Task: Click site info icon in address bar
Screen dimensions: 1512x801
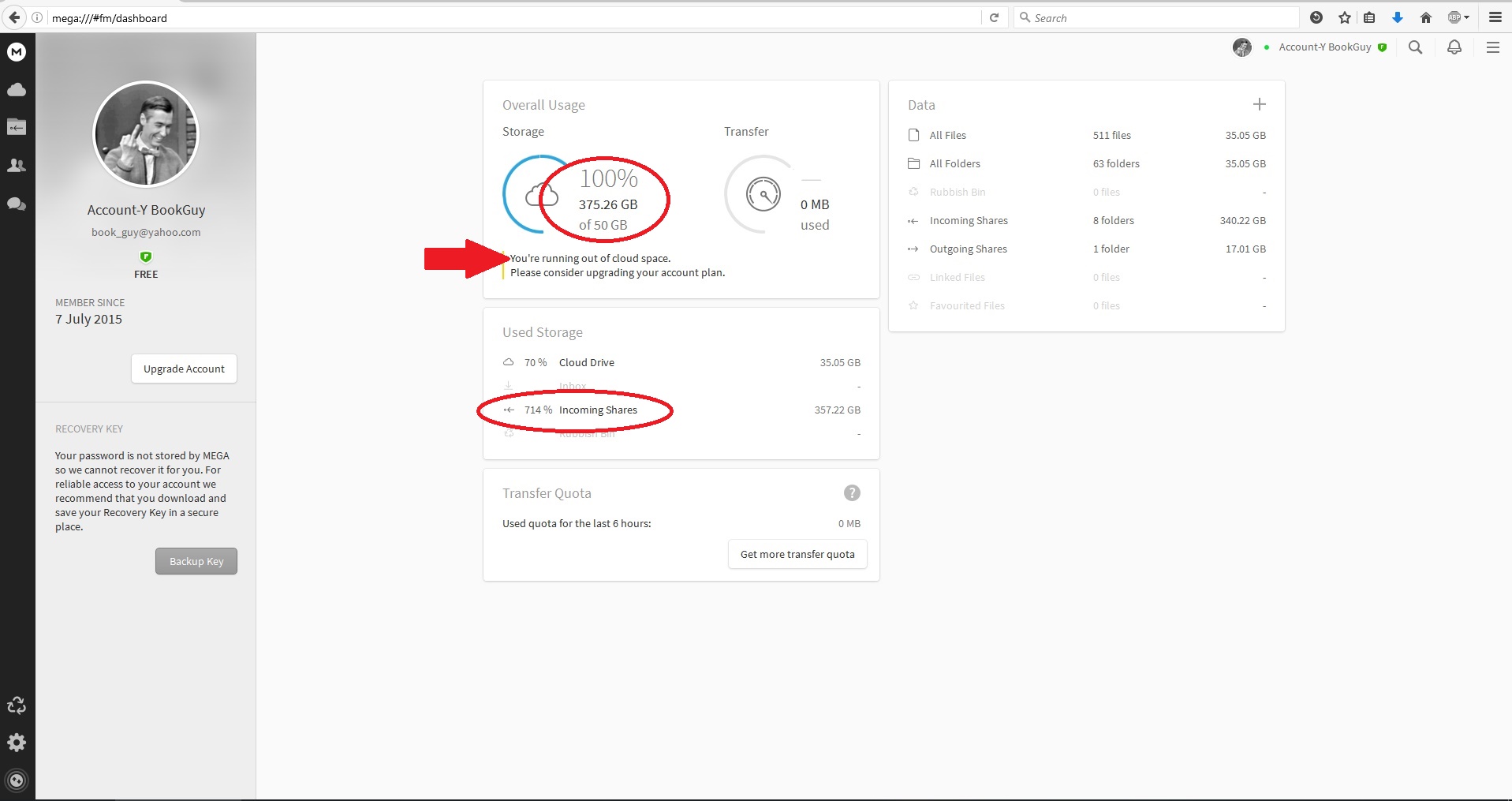Action: 37,17
